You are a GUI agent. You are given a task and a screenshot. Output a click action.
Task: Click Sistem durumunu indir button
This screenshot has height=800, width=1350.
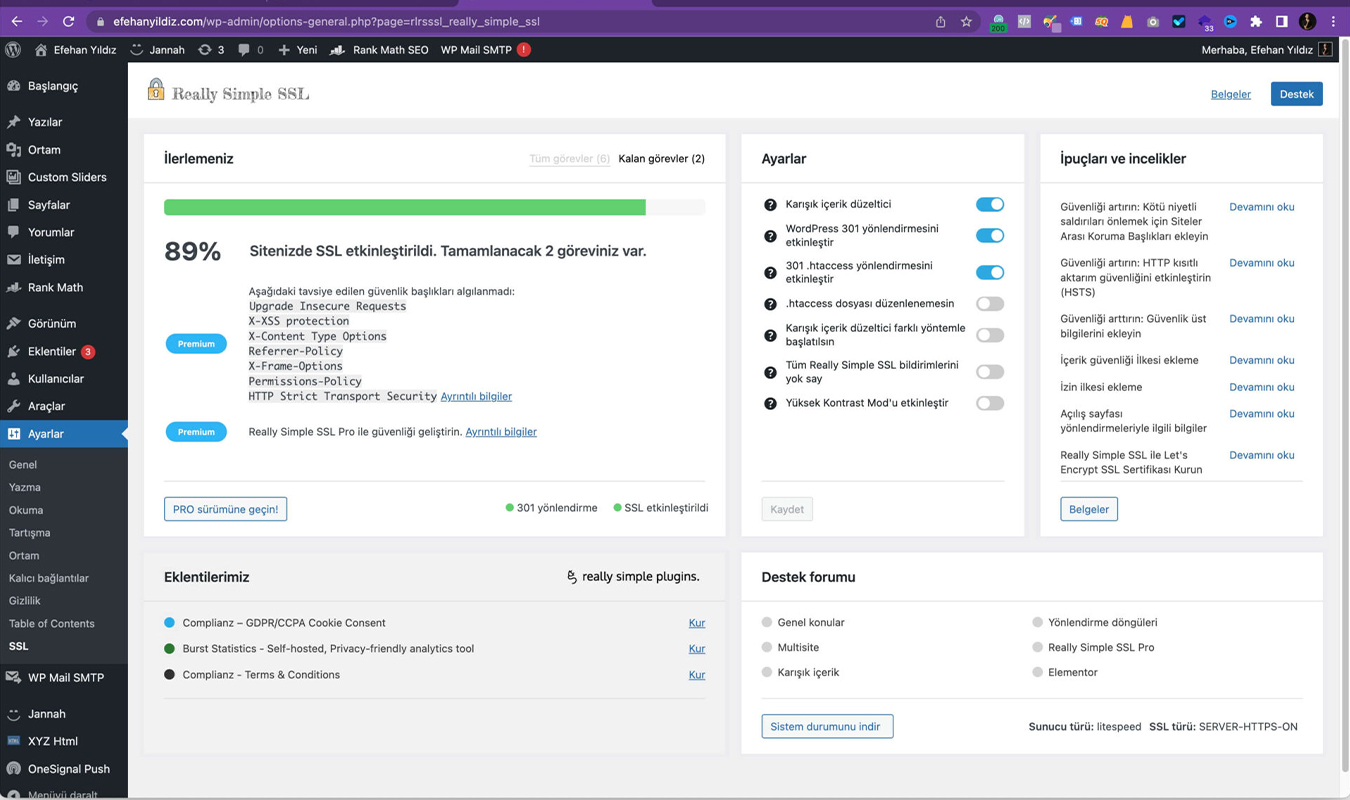(x=826, y=726)
